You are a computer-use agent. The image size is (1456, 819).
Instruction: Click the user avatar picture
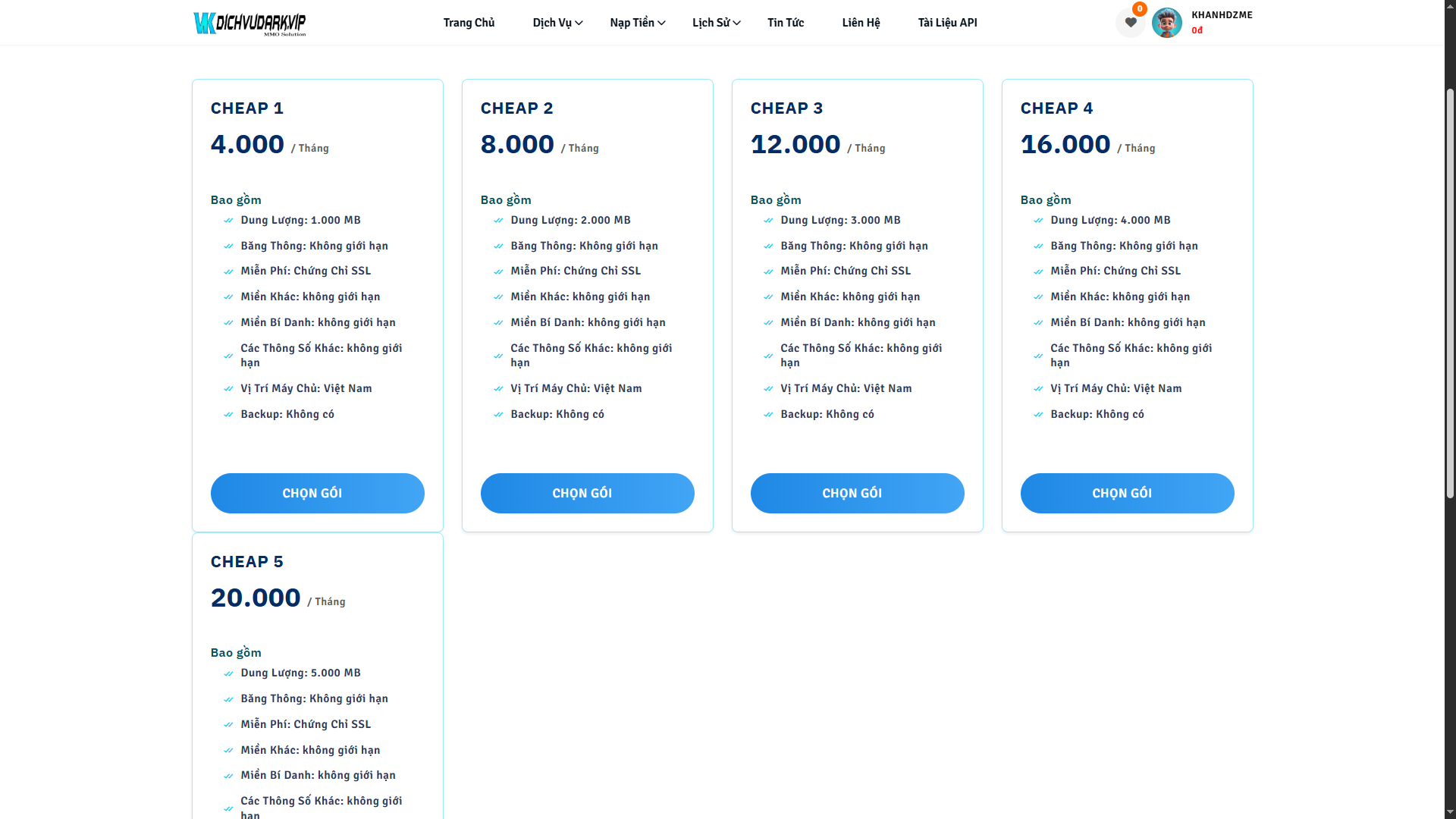[x=1166, y=23]
